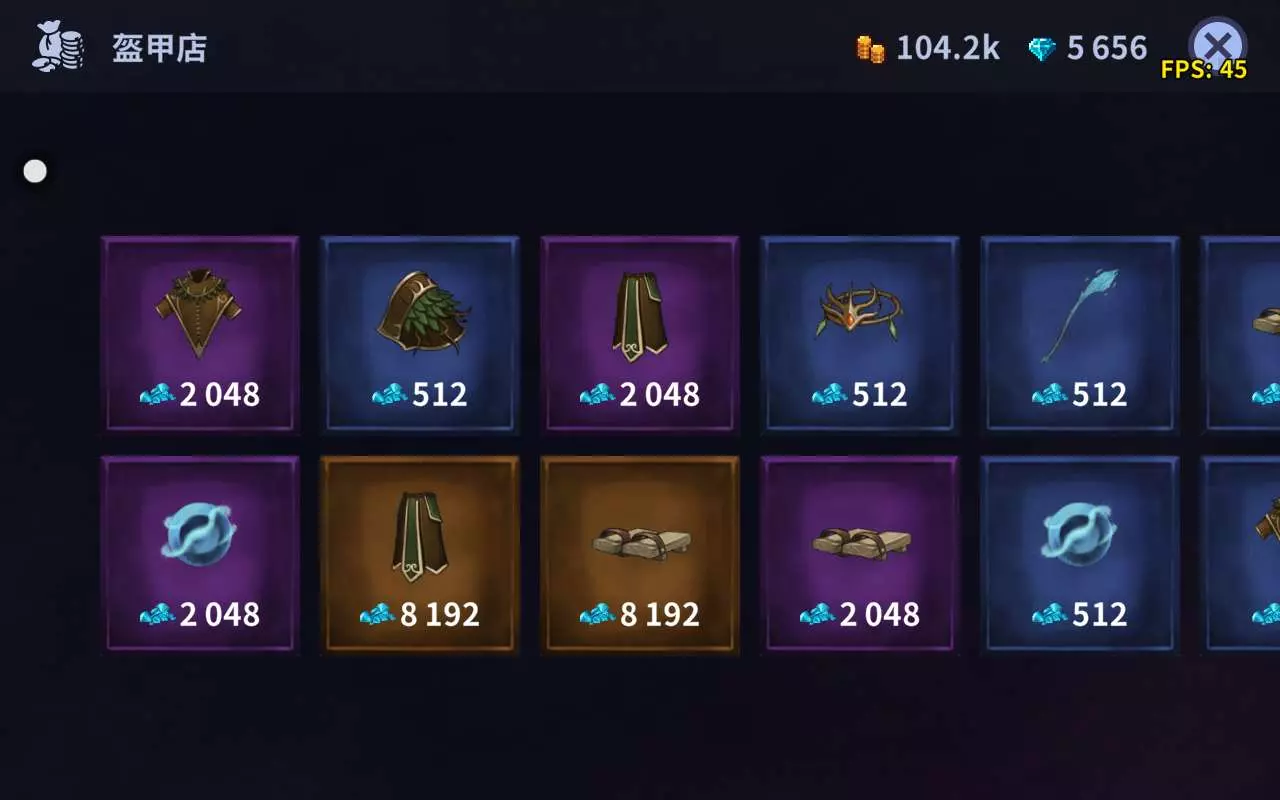Select the orange sandals priced 8 192
The height and width of the screenshot is (800, 1280).
click(x=640, y=554)
